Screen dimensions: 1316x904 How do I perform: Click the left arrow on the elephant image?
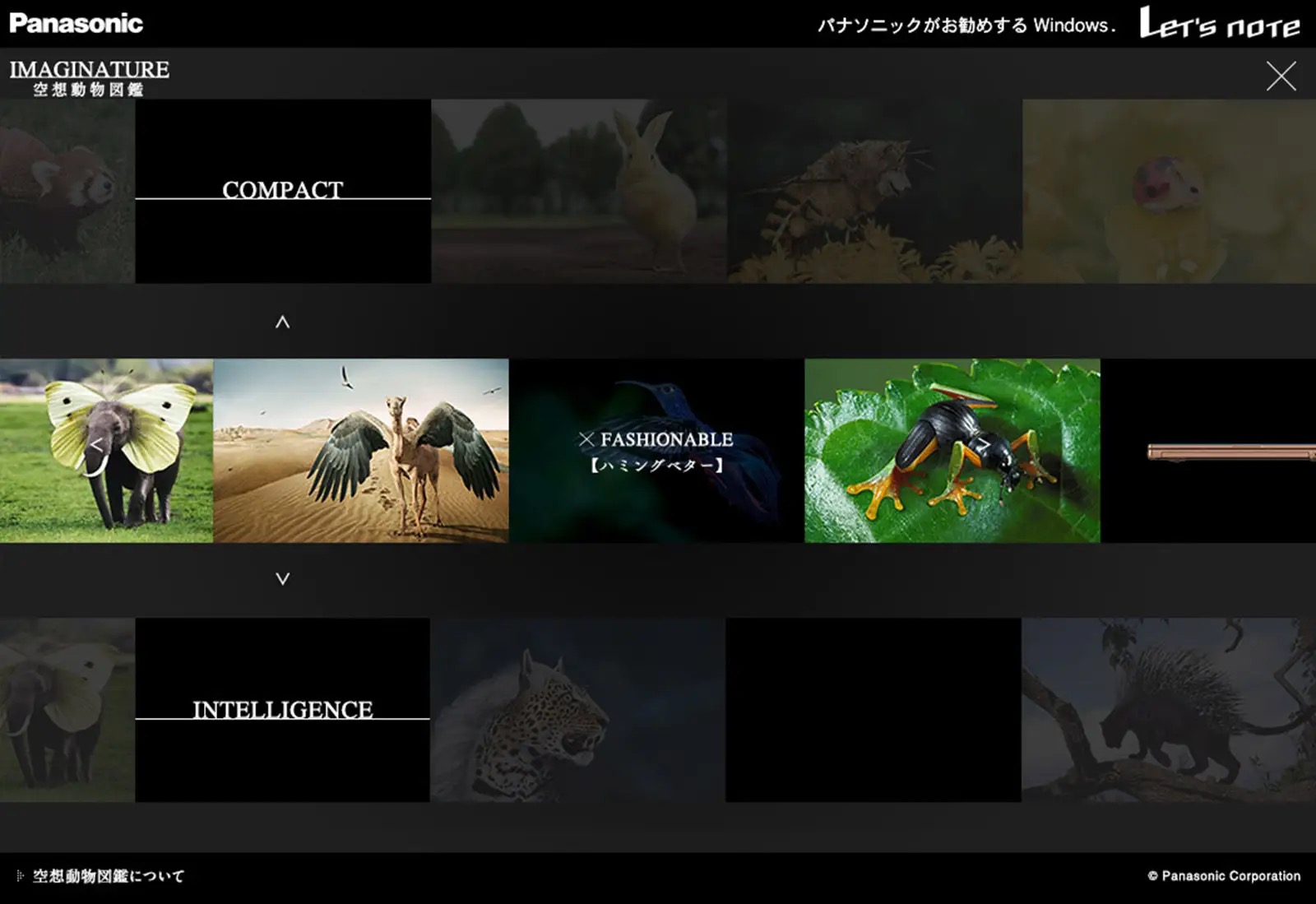pos(96,446)
